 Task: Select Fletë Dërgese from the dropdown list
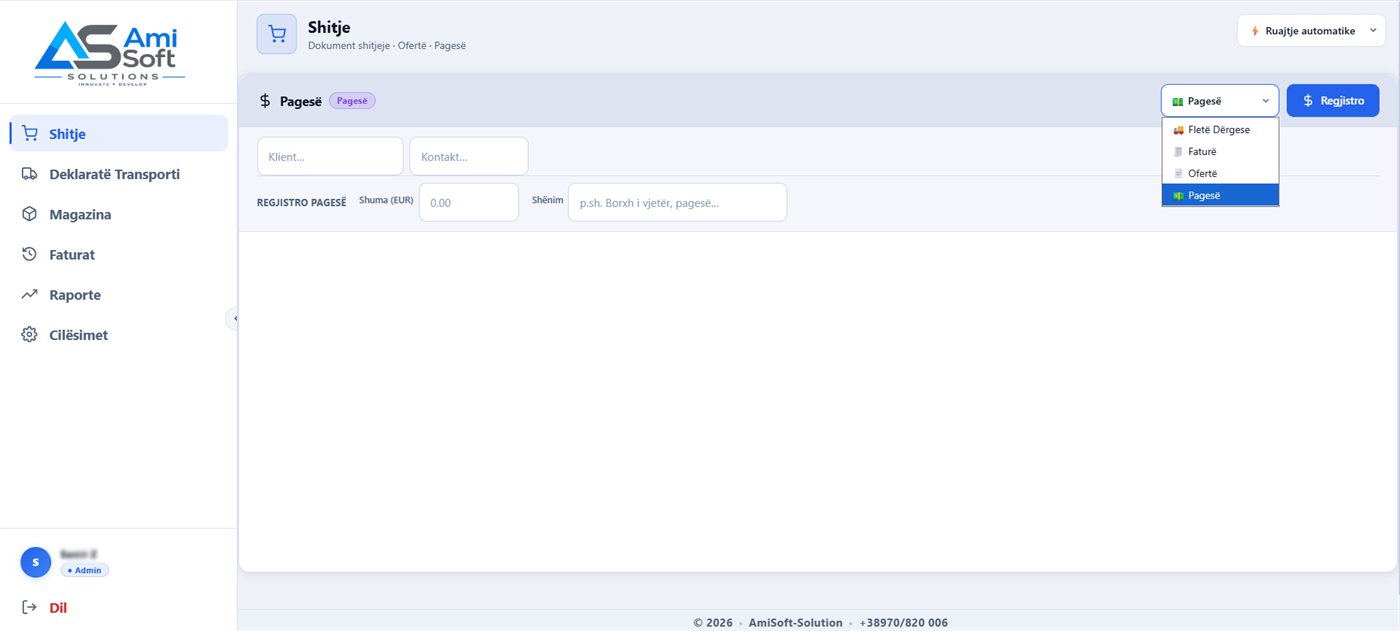point(1220,130)
